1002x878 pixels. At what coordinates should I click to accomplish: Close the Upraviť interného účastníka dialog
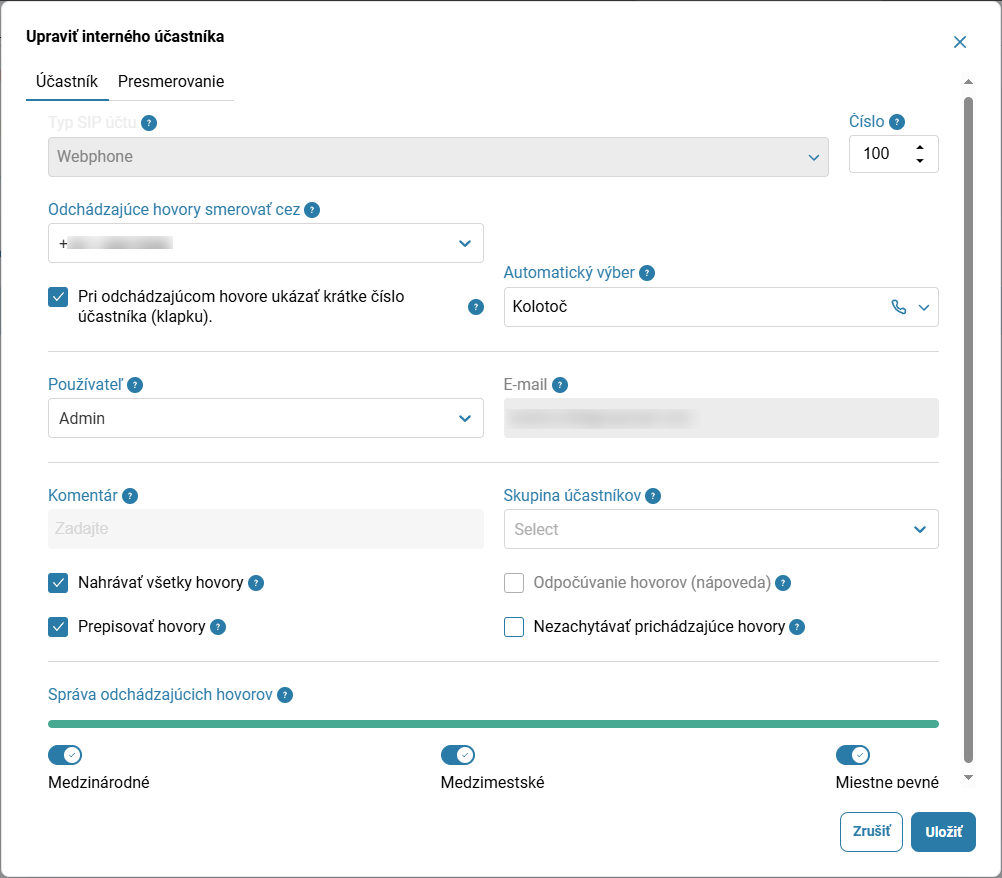click(959, 42)
